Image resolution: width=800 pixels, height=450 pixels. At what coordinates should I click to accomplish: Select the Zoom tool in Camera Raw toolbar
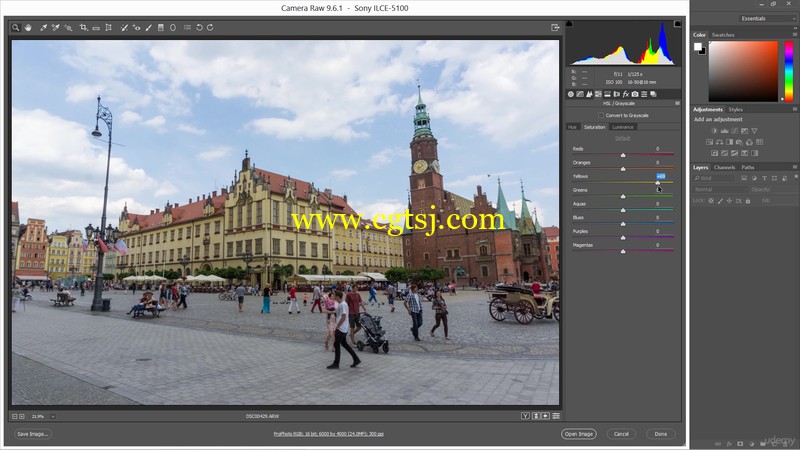click(x=16, y=28)
